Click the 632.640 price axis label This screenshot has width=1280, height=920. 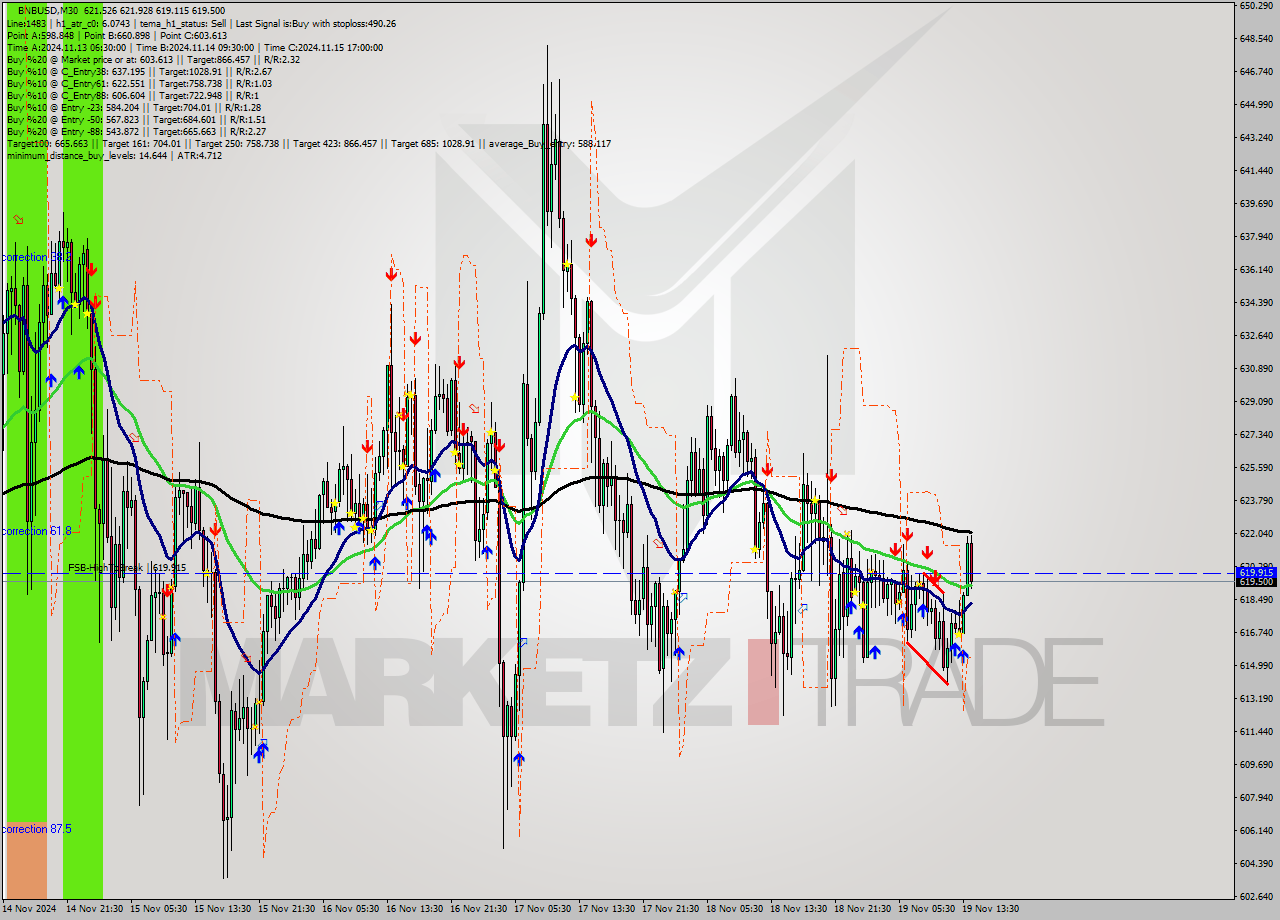pos(1256,336)
